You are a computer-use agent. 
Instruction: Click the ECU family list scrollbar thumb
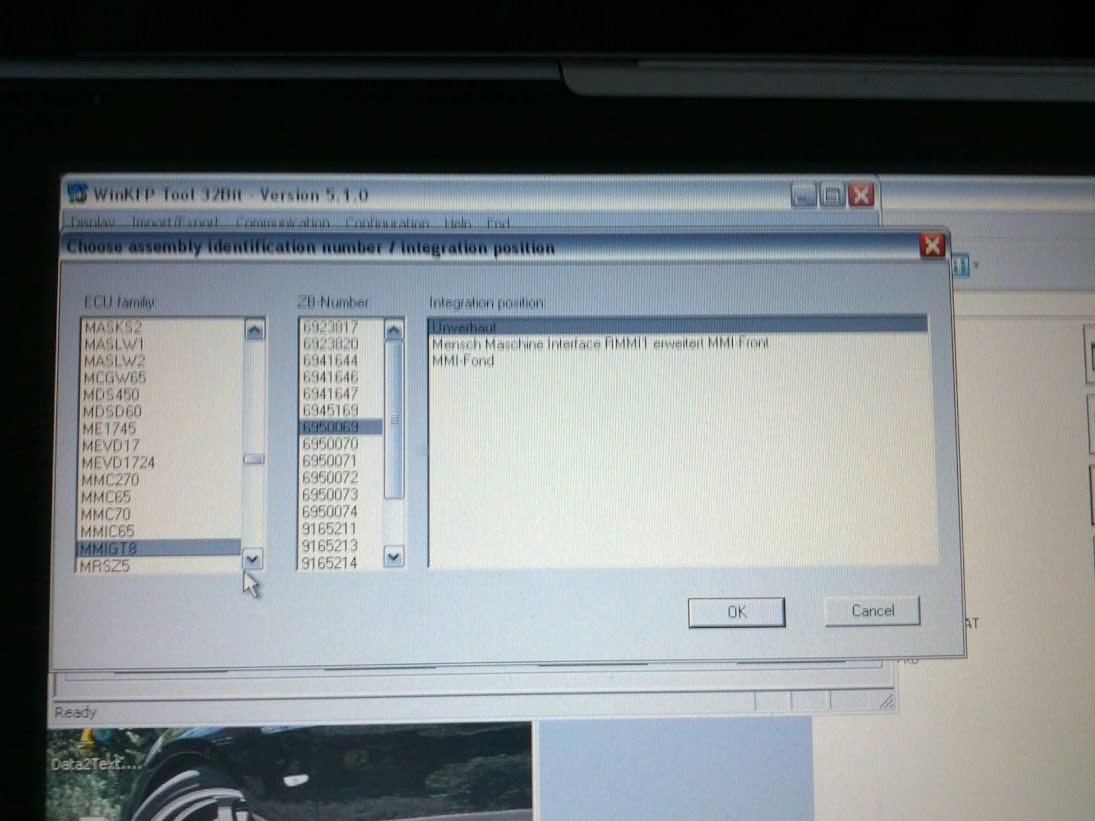pos(253,459)
